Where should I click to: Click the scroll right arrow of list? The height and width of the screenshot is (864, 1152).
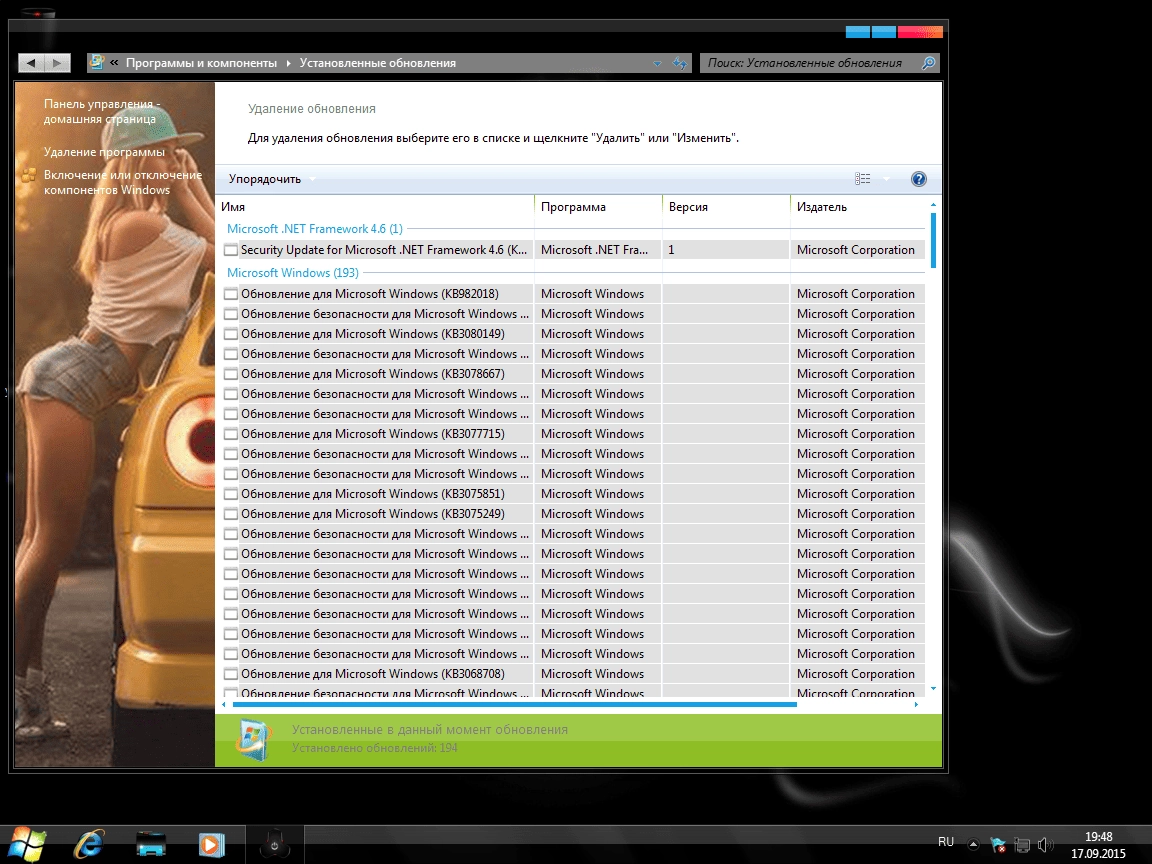tap(916, 705)
